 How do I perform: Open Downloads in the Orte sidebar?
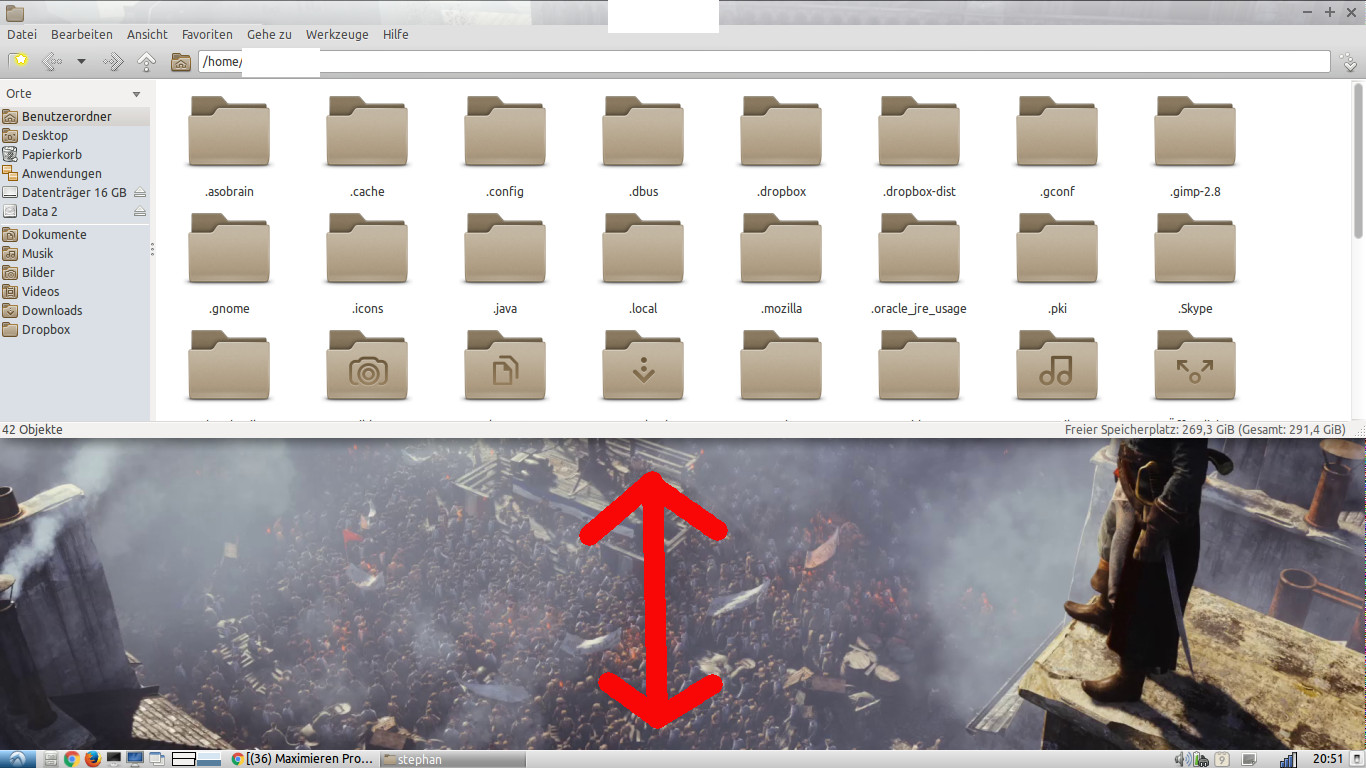click(52, 310)
